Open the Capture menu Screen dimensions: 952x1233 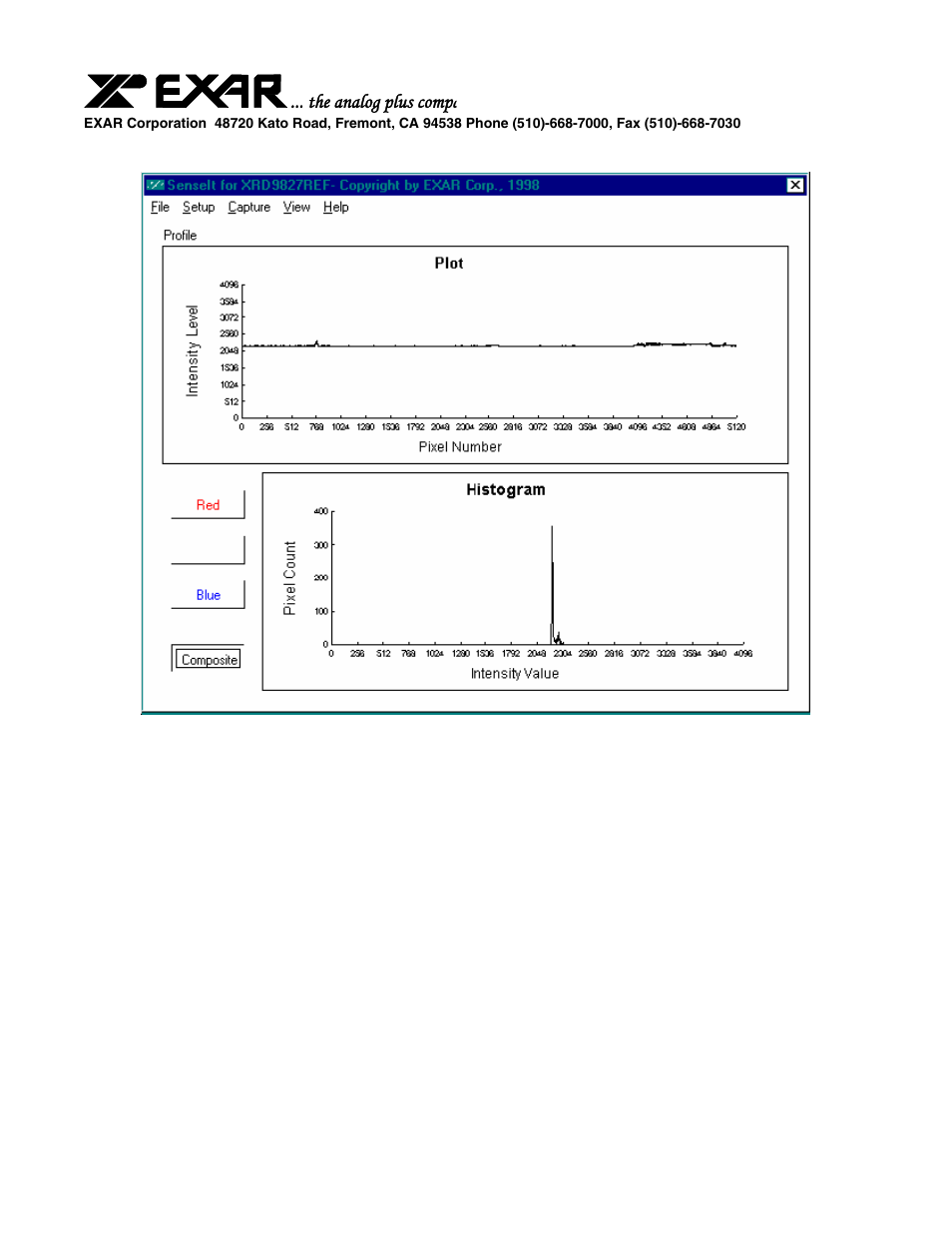click(248, 208)
